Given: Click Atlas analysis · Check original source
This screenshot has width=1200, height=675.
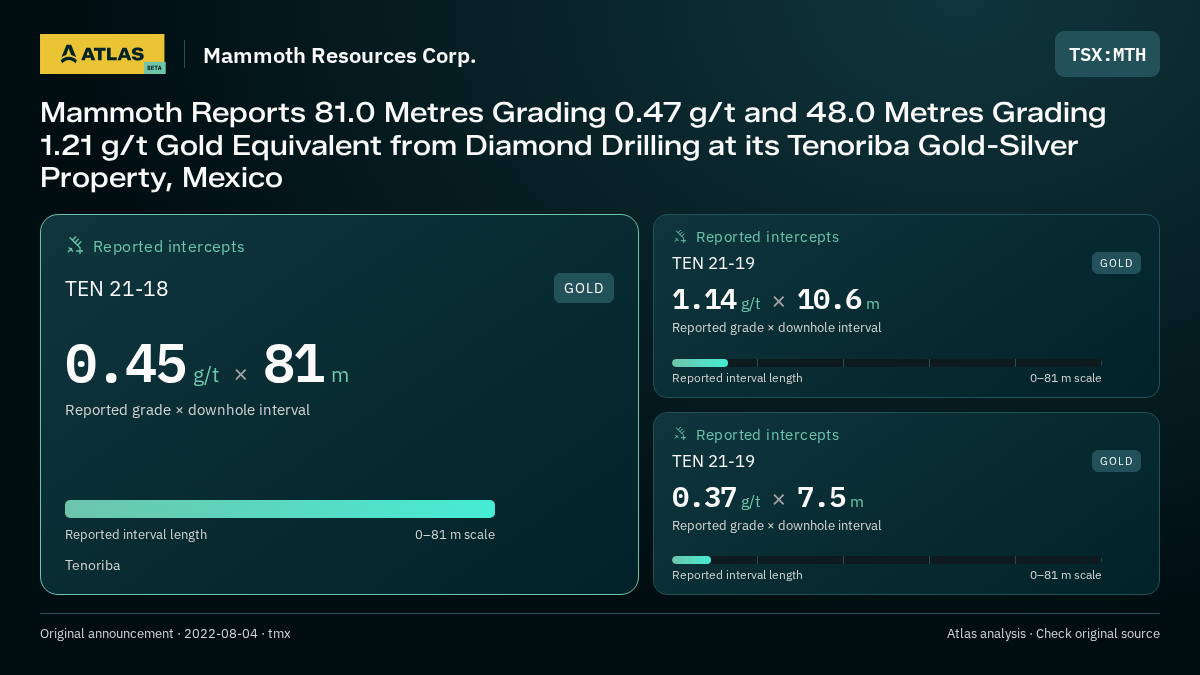Looking at the screenshot, I should pos(1053,634).
